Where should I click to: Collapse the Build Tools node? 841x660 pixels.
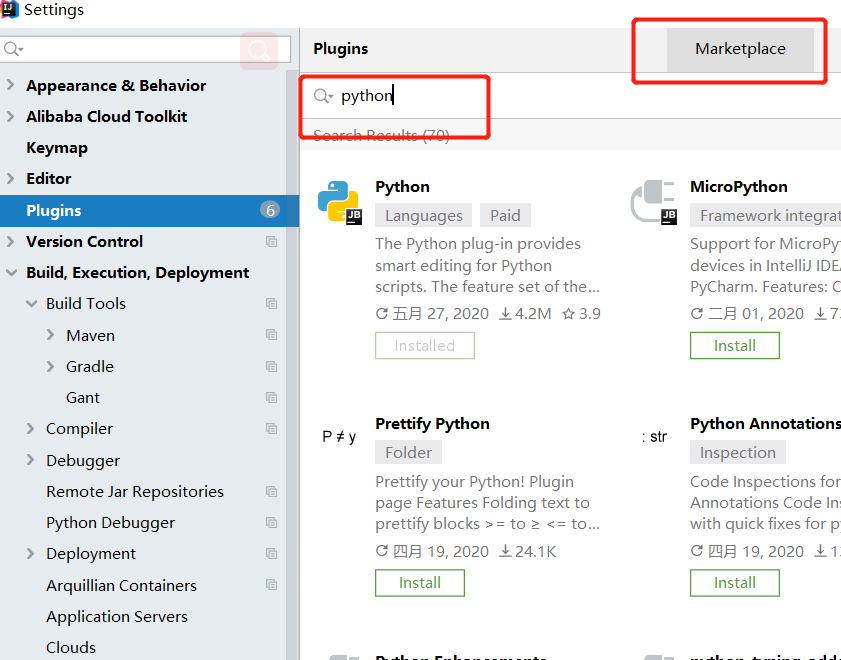32,304
